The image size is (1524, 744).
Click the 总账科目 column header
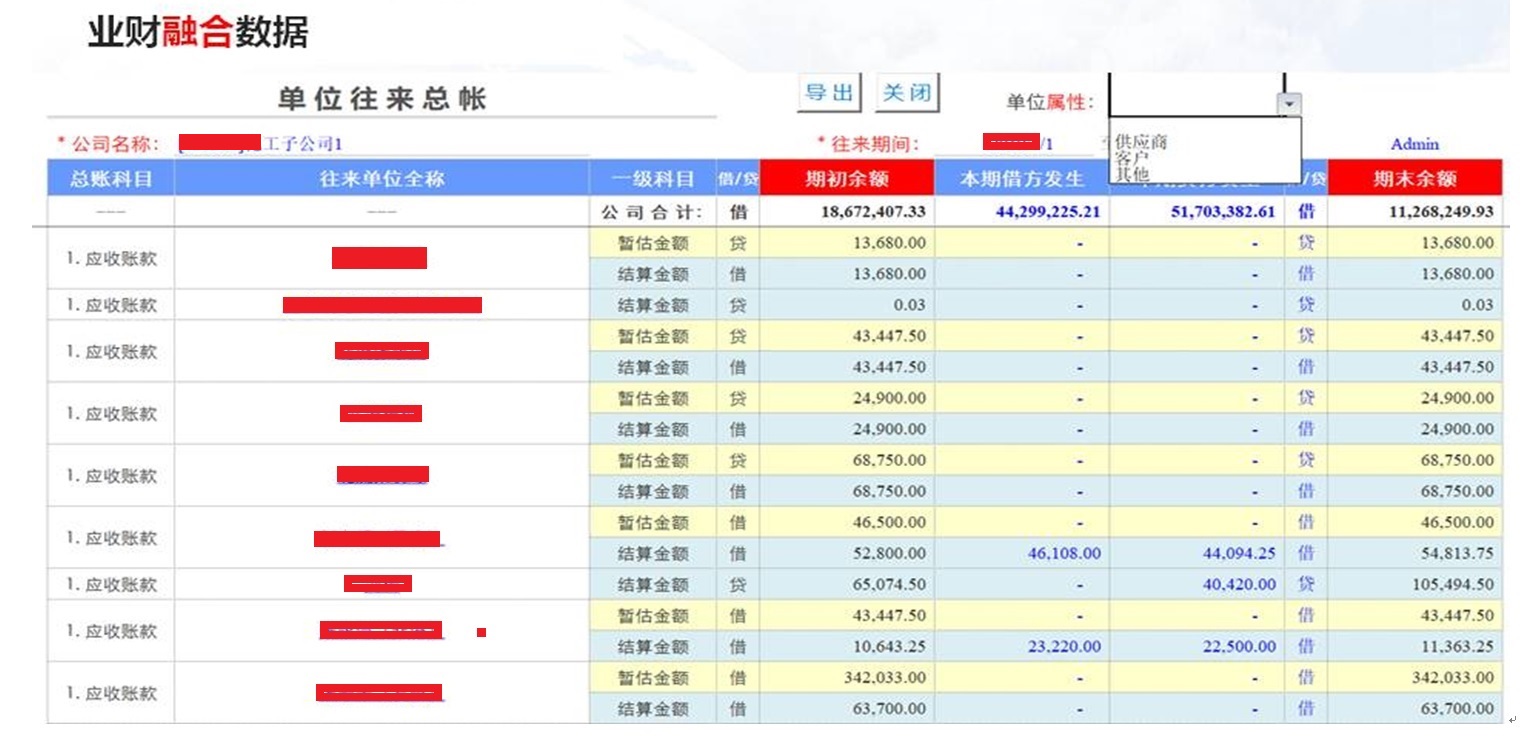coord(111,179)
